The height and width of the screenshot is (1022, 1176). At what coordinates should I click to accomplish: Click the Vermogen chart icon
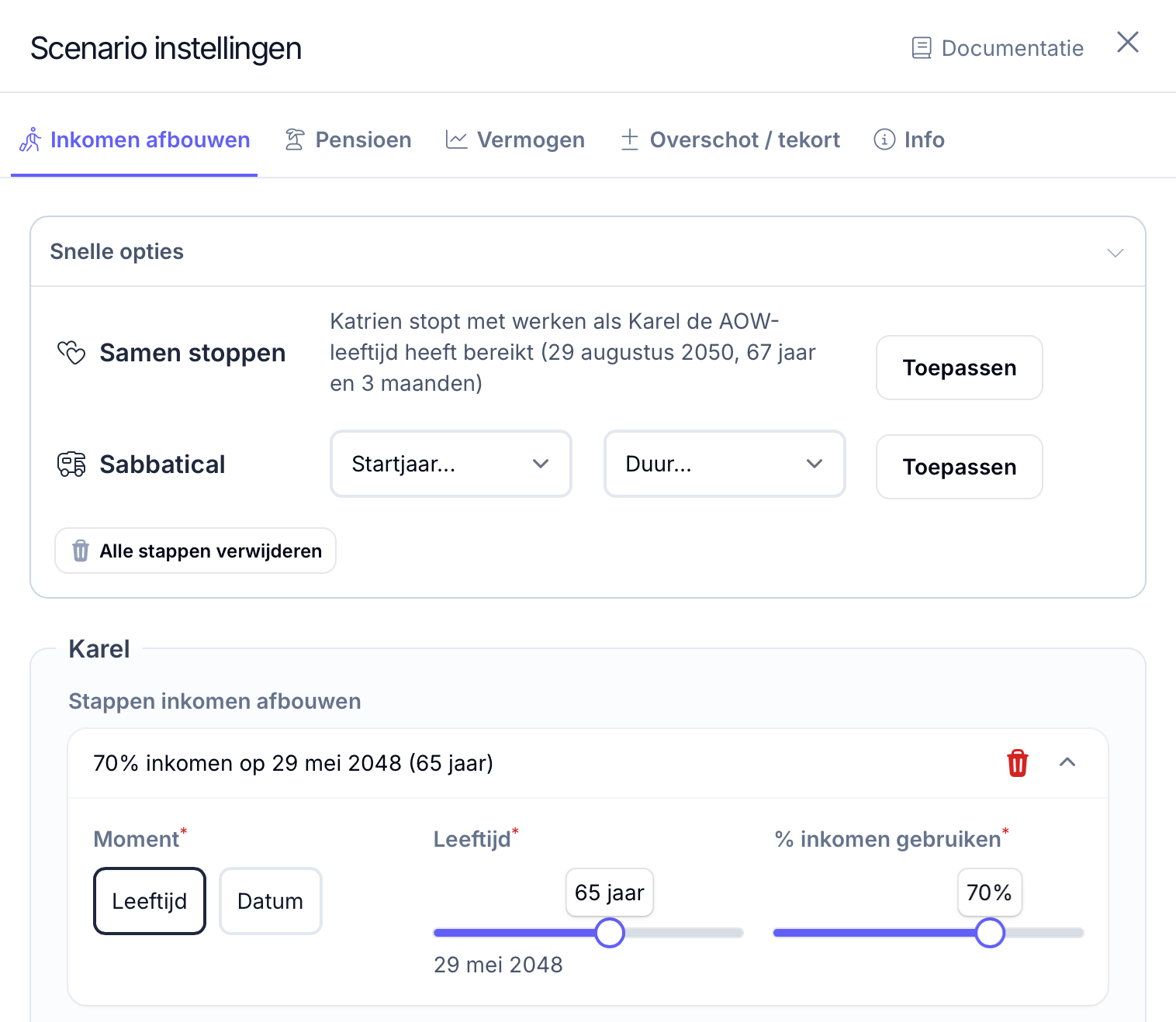pyautogui.click(x=456, y=140)
